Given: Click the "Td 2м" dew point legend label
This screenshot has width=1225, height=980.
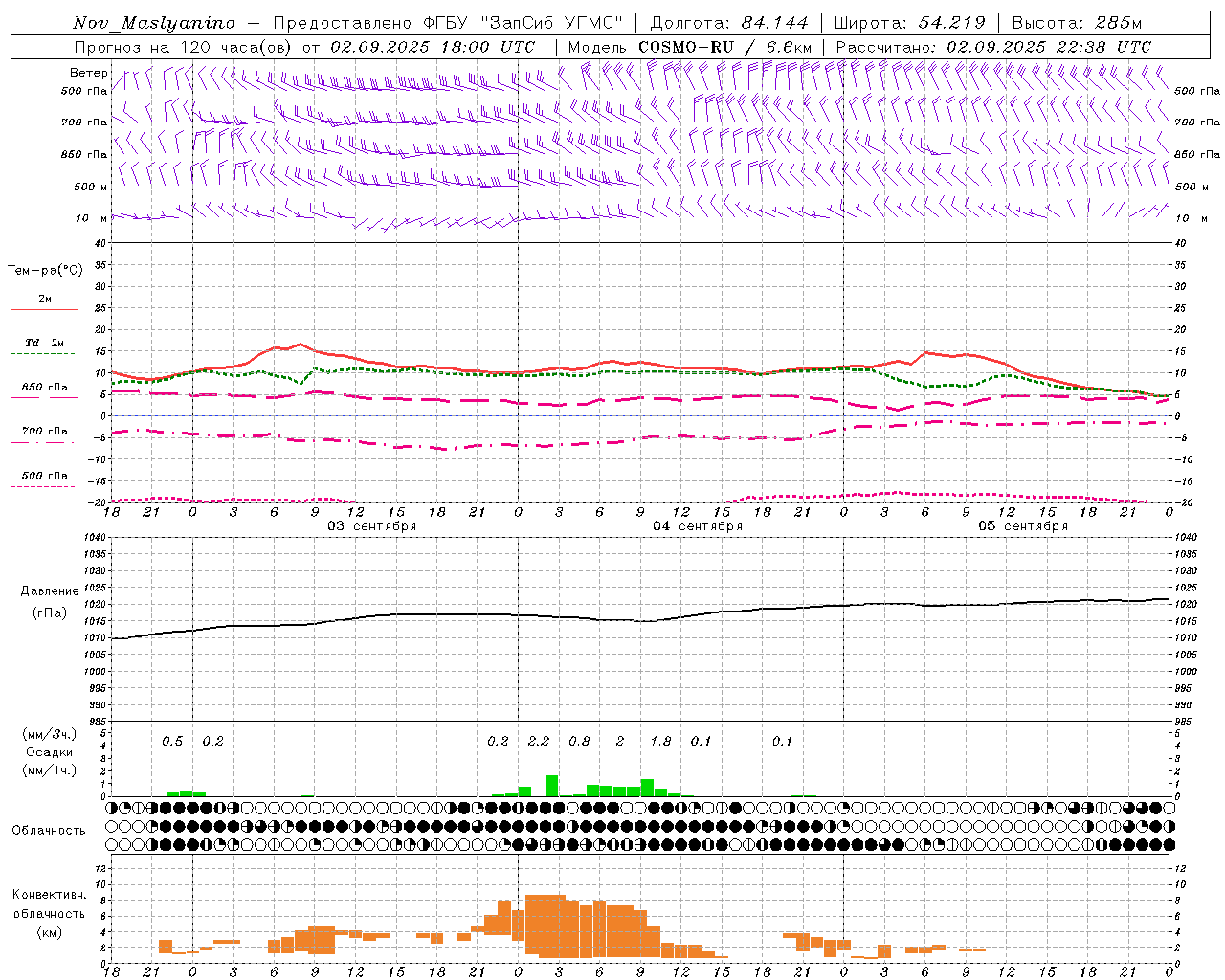Looking at the screenshot, I should click(44, 343).
